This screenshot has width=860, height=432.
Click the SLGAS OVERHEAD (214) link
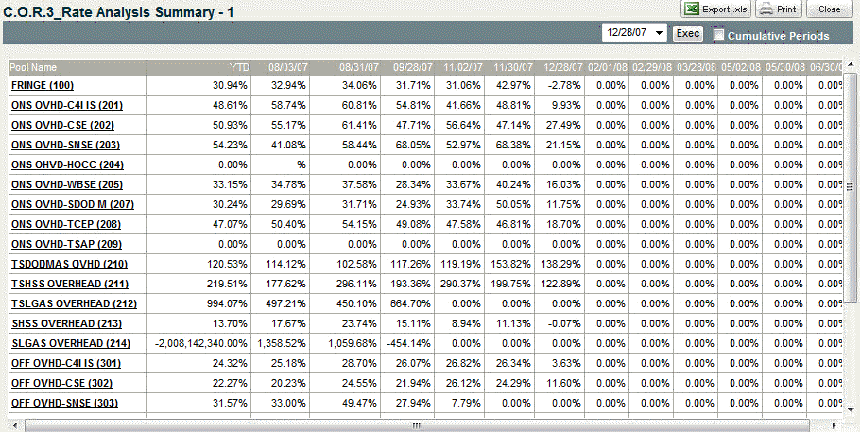[x=69, y=343]
